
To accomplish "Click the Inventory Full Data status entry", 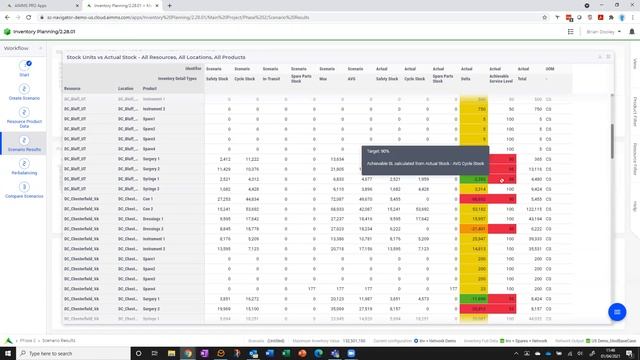I will 505,340.
